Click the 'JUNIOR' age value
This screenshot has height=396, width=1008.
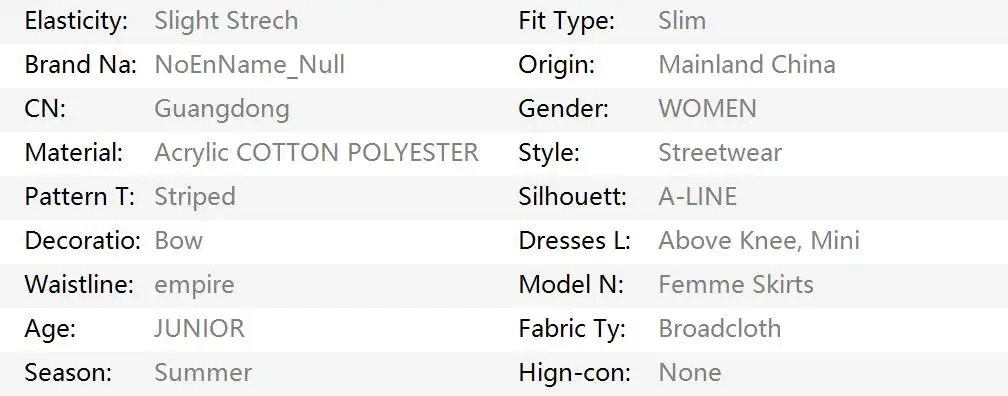coord(199,328)
